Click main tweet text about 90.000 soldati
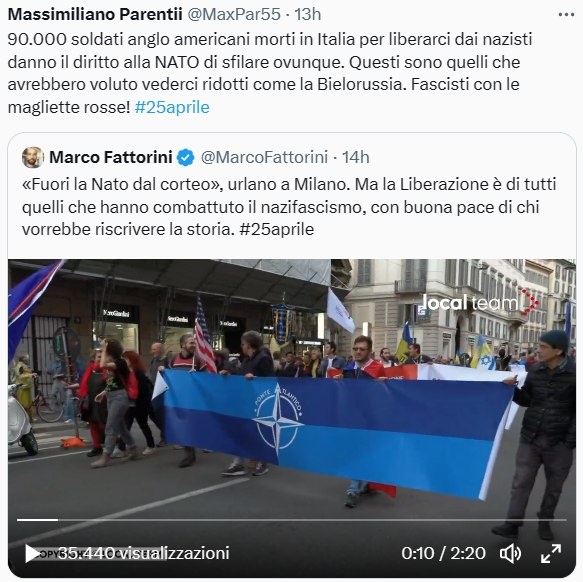The height and width of the screenshot is (582, 583). click(x=270, y=73)
